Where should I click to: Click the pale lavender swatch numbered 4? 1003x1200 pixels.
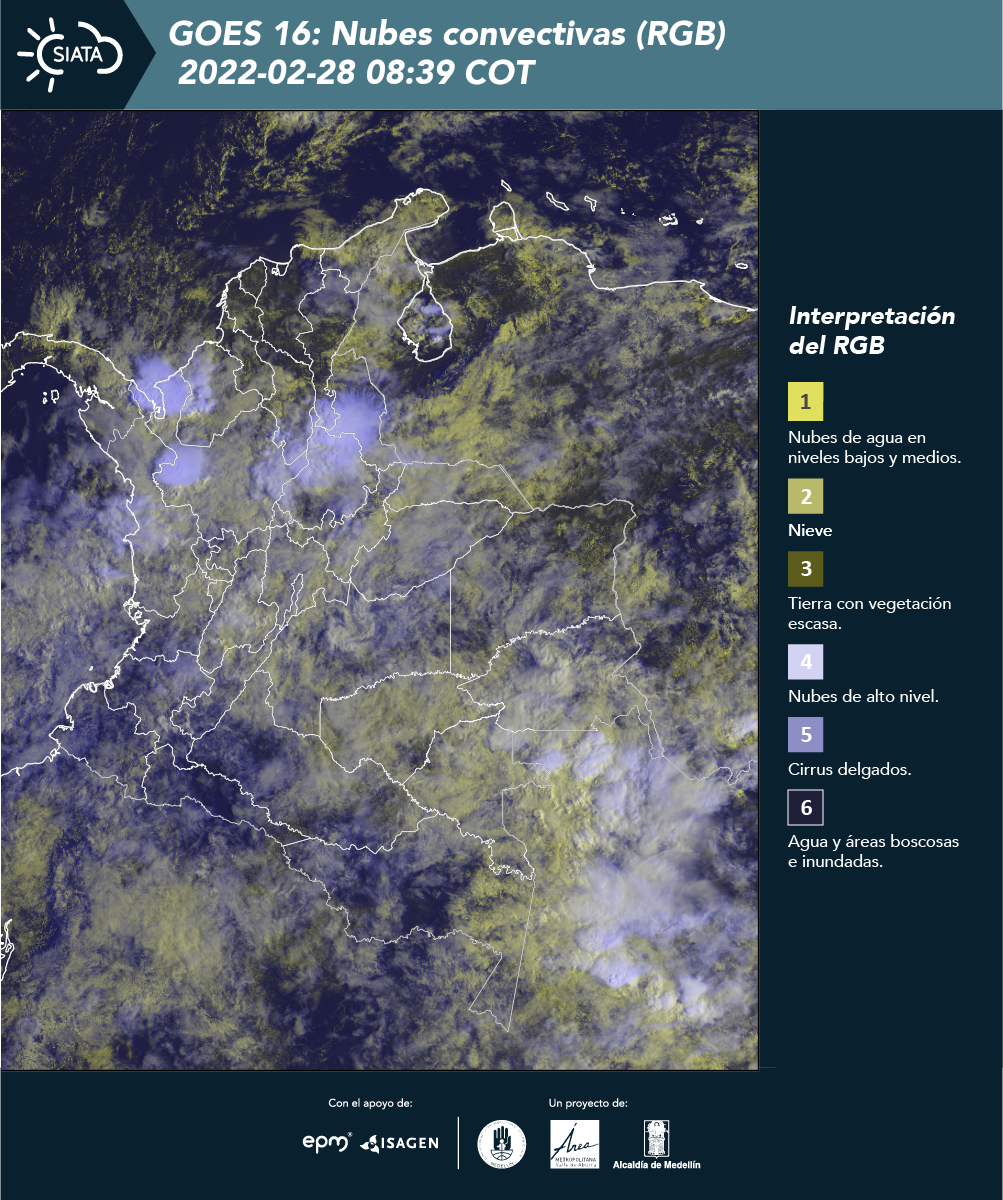pos(805,661)
